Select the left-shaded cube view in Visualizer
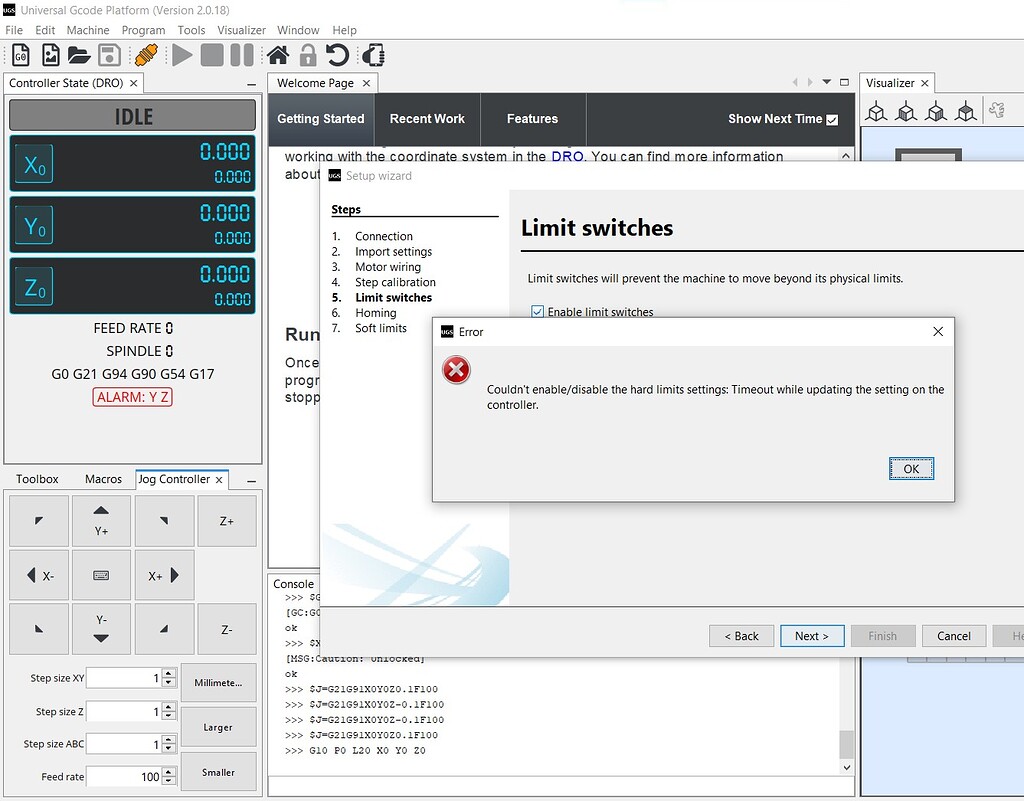This screenshot has height=801, width=1024. 906,112
